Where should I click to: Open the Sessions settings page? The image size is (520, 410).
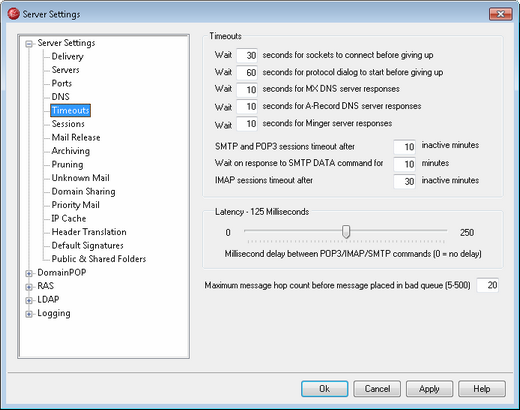point(68,124)
